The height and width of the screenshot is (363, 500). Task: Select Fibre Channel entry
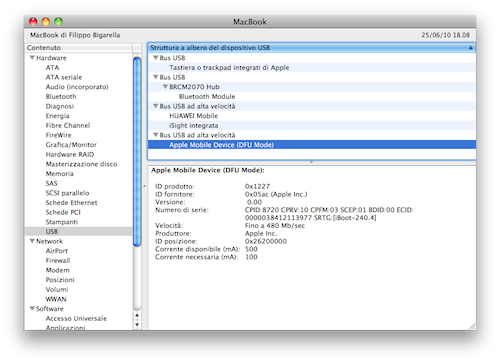coord(68,125)
